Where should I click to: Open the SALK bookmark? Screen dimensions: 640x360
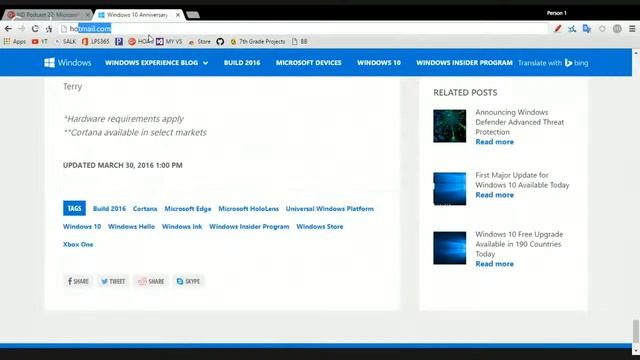pyautogui.click(x=66, y=41)
